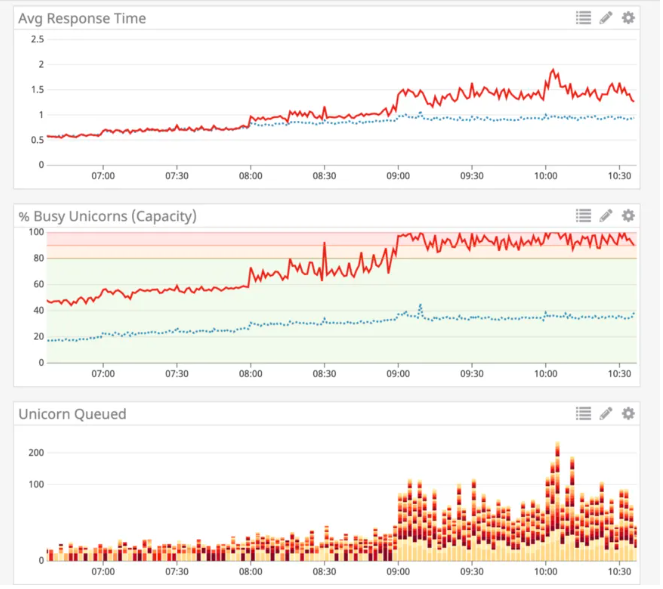Click the 10:00 axis label under Unicorn Queued chart
This screenshot has height=589, width=663.
[545, 572]
